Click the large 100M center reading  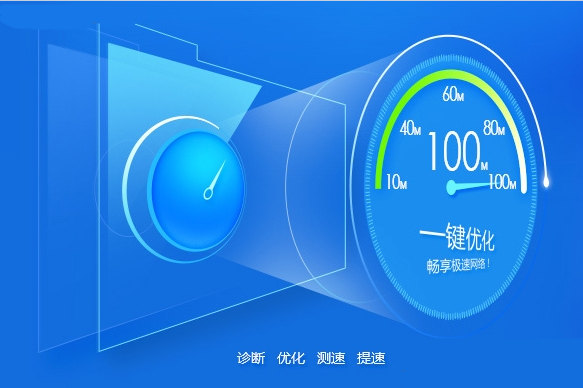pyautogui.click(x=458, y=151)
